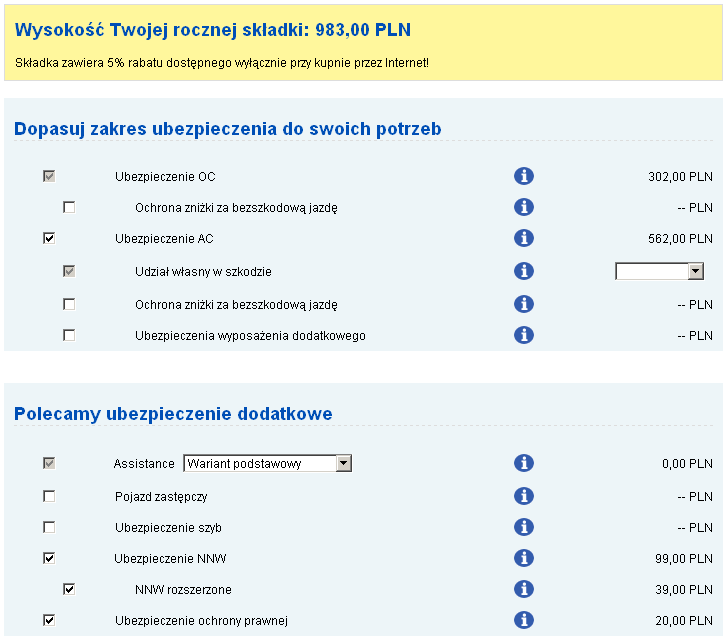The image size is (725, 639).
Task: Click info icon for Ubezpieczenie ochrony prawnej
Action: click(x=523, y=620)
